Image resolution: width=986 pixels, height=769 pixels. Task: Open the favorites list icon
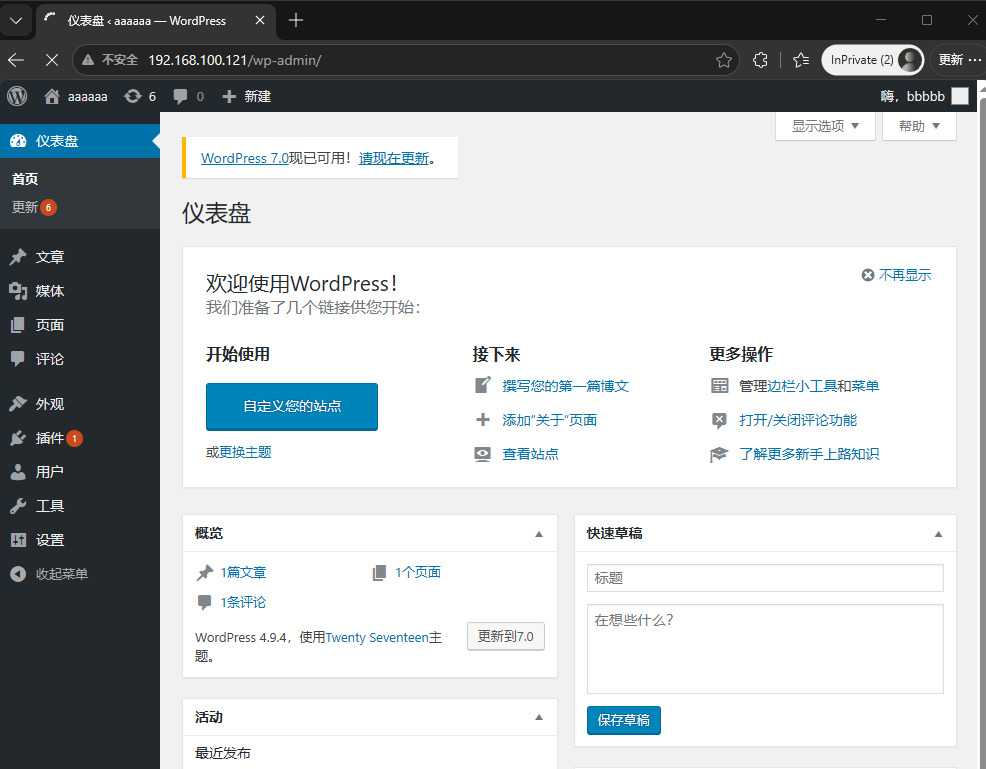pyautogui.click(x=801, y=60)
